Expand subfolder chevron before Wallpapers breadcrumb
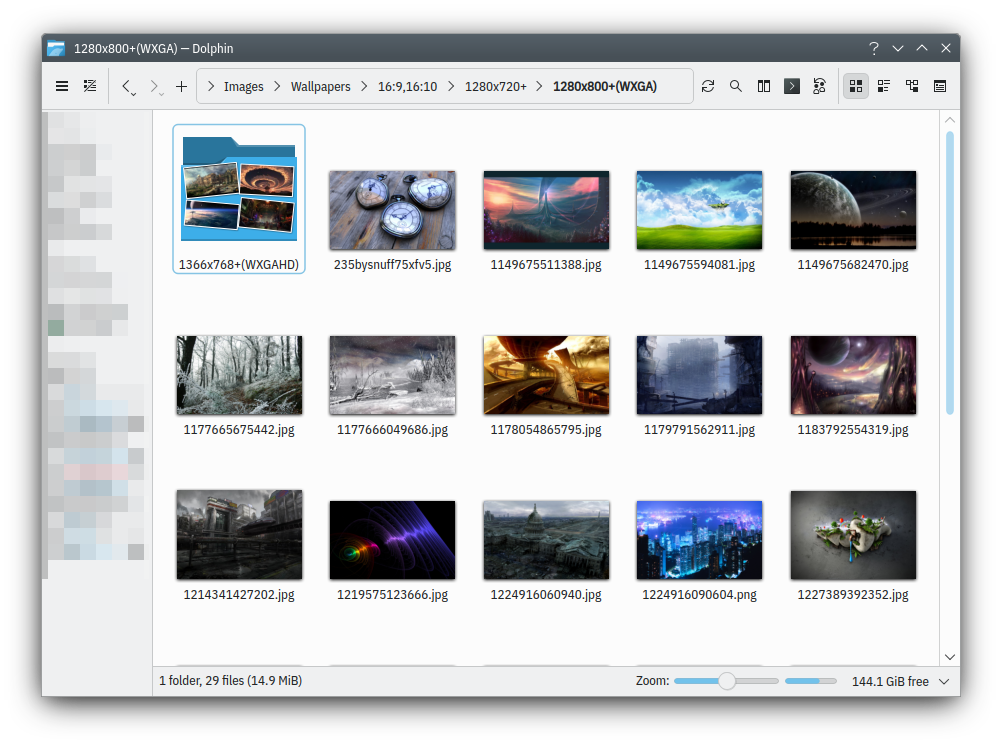The width and height of the screenshot is (1002, 746). coord(277,86)
